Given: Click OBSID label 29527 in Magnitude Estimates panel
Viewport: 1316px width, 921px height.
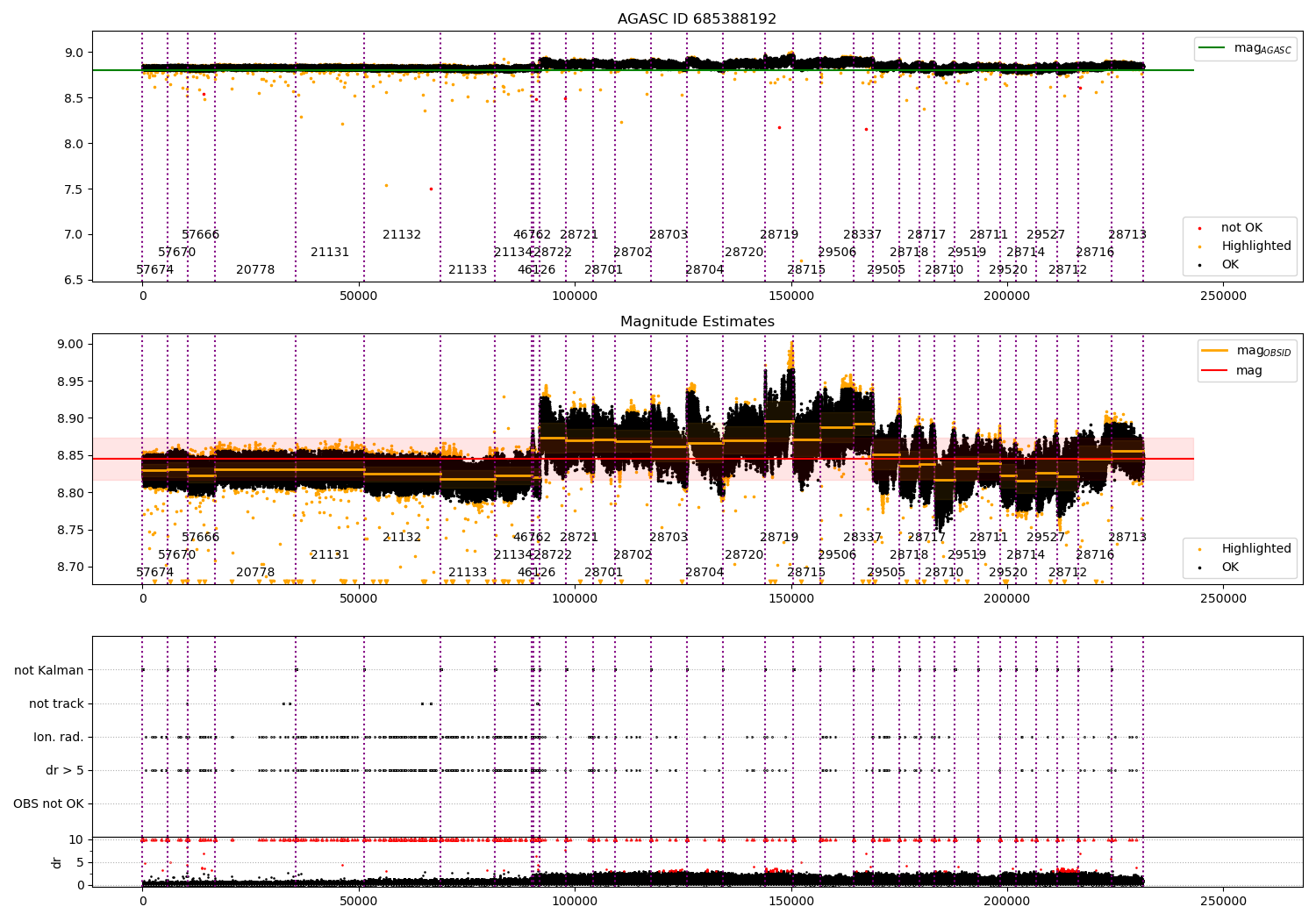Looking at the screenshot, I should 1046,537.
